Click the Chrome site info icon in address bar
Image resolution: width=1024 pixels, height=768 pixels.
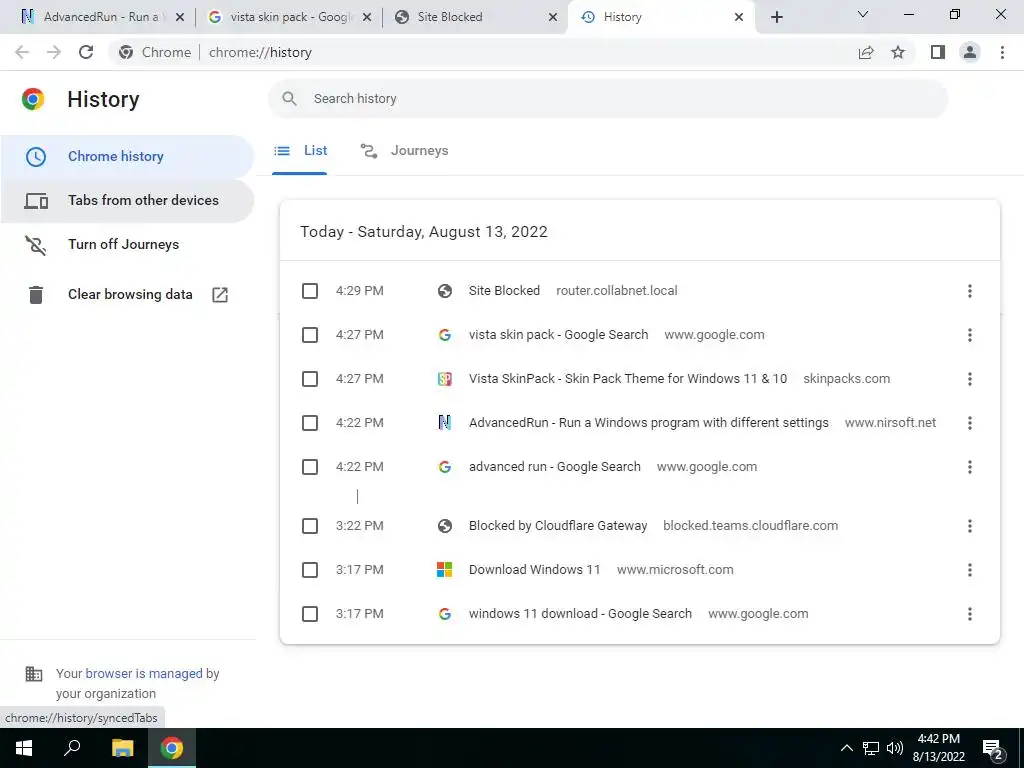(126, 52)
